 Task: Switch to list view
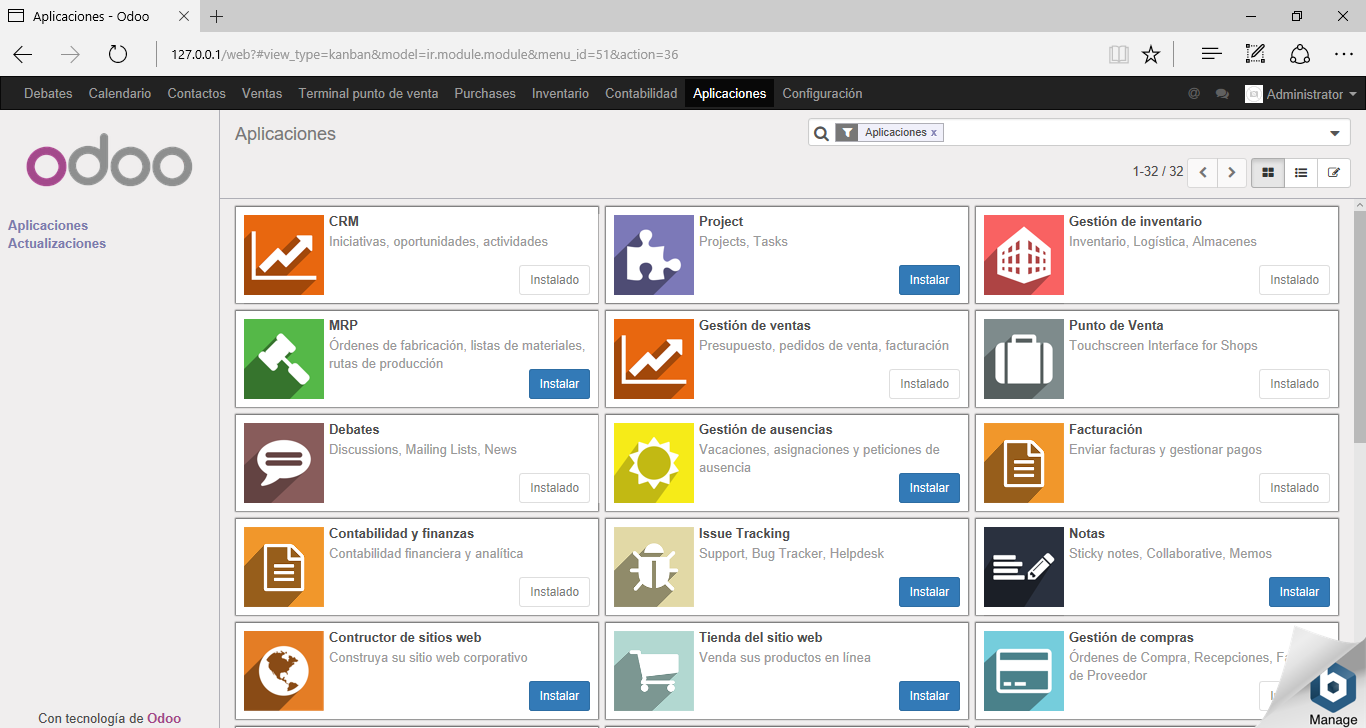[x=1301, y=172]
